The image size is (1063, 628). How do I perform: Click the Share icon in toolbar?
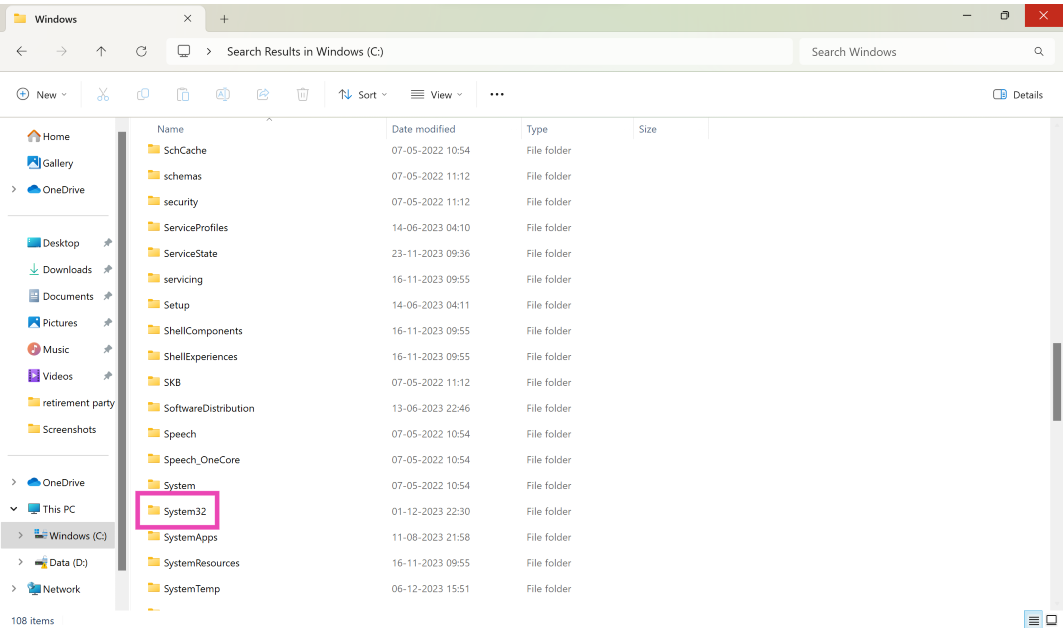[x=263, y=94]
